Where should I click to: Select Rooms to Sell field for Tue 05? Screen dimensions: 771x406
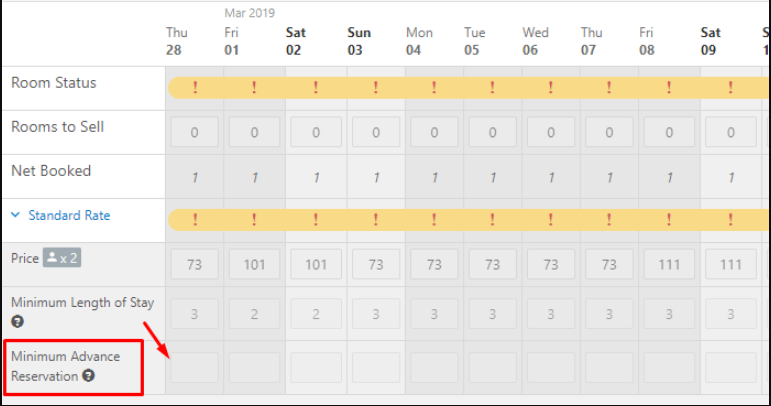point(492,132)
